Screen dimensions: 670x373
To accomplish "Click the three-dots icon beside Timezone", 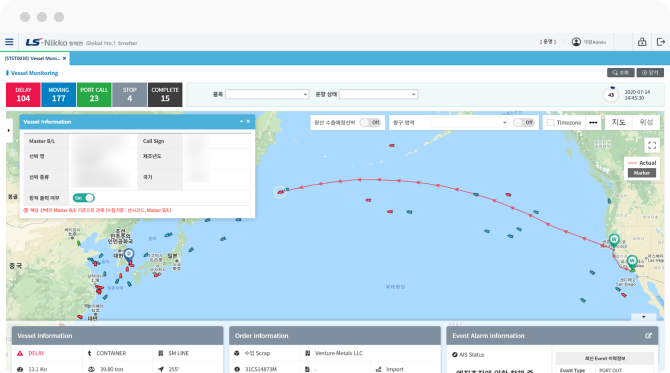I will click(x=593, y=123).
